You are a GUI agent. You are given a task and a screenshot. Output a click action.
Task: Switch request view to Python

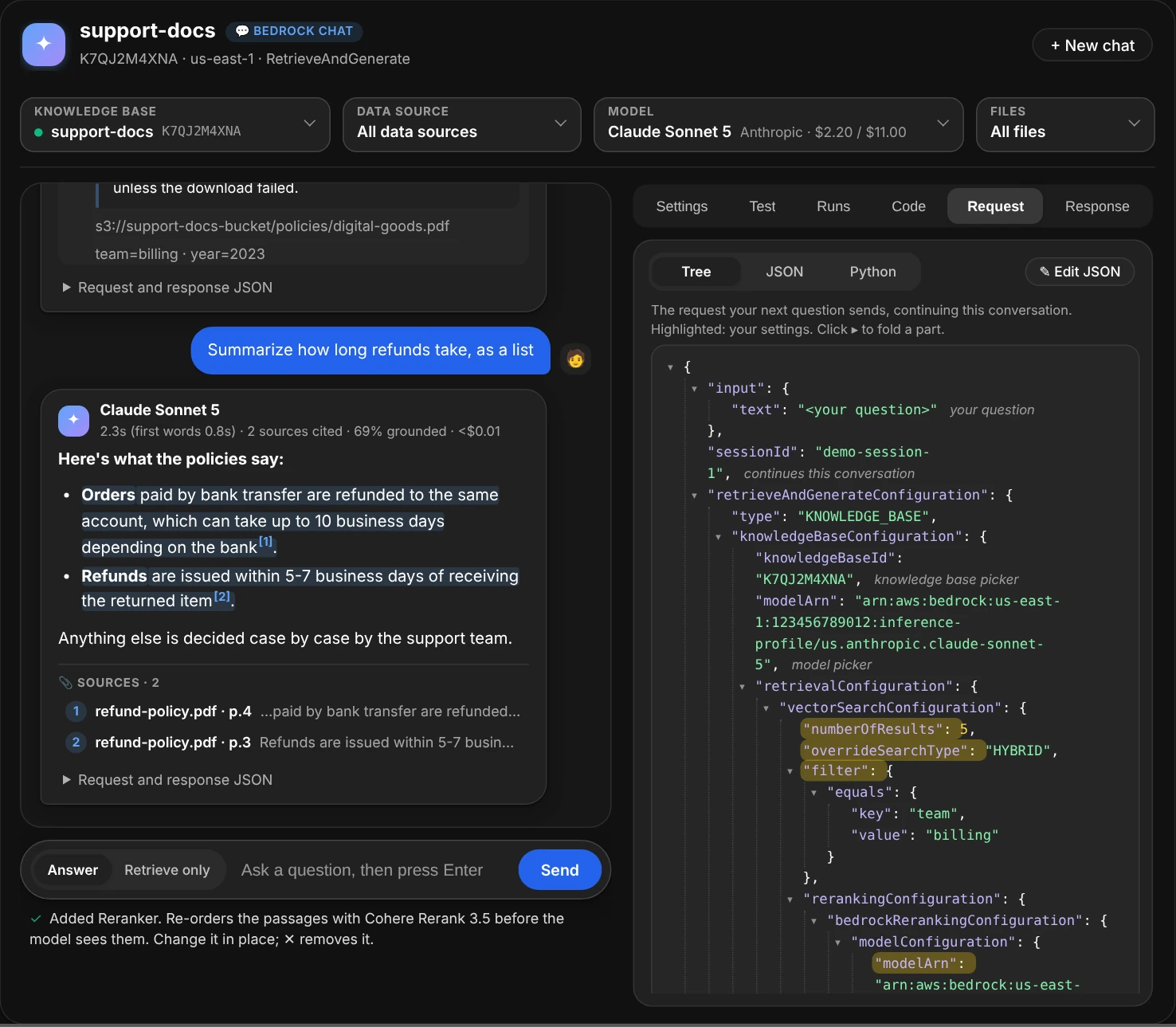[873, 272]
